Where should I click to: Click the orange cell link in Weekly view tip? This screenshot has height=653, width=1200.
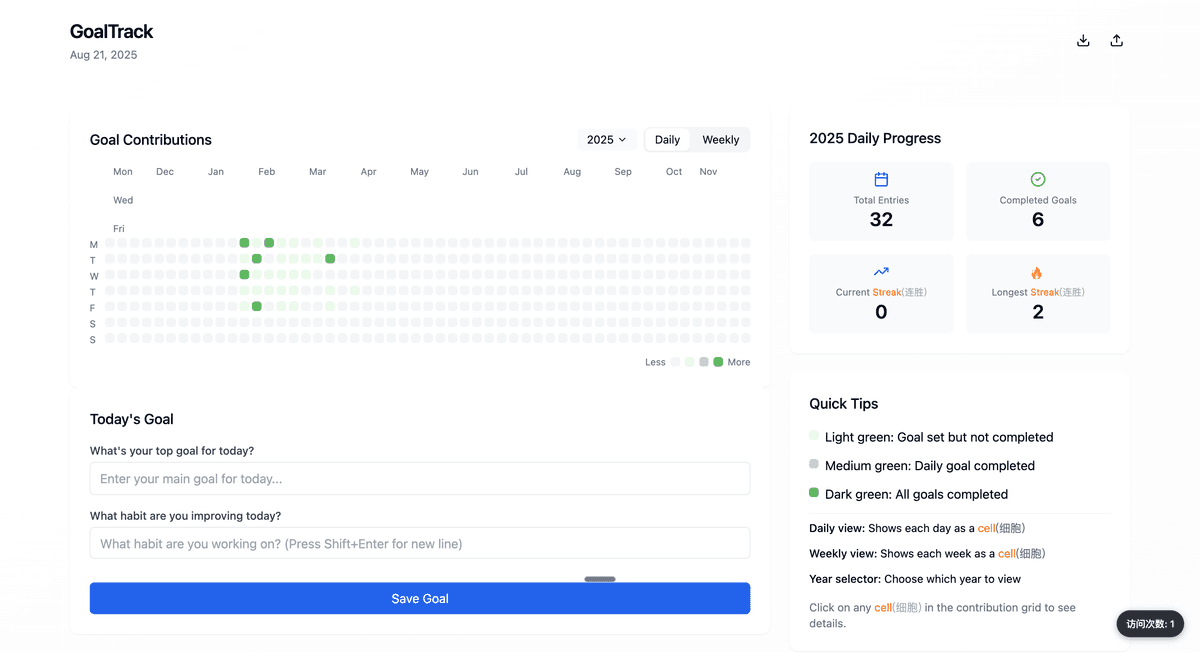click(x=1007, y=554)
